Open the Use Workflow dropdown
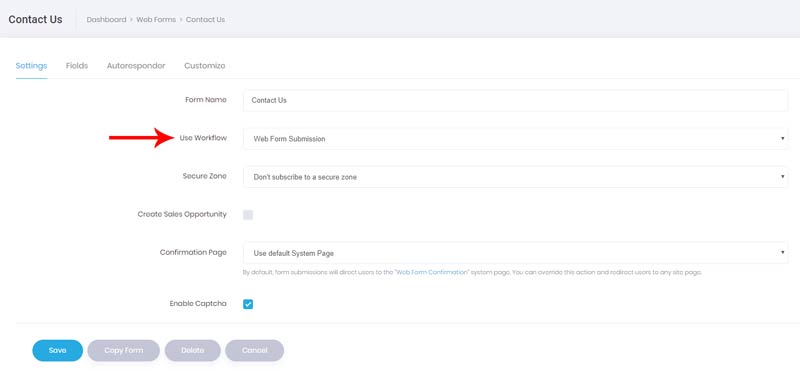 pos(515,139)
